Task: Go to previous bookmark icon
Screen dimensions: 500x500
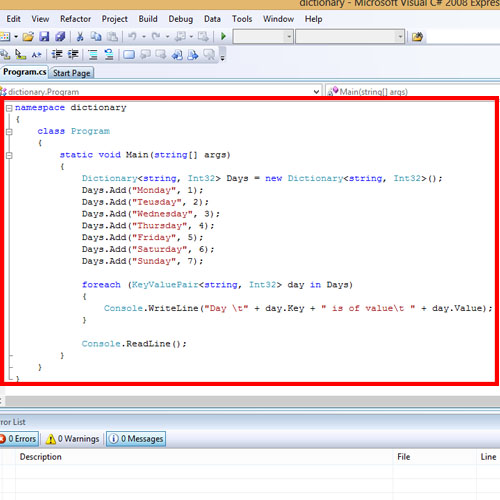Action: [x=145, y=55]
